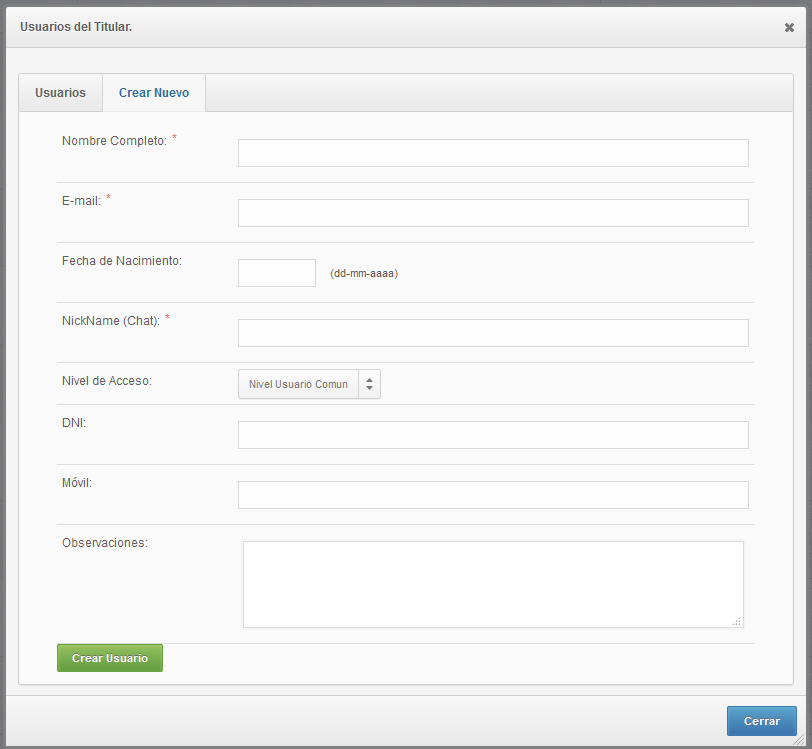Click the Observaciones label
Screen dimensions: 812x749
[105, 543]
